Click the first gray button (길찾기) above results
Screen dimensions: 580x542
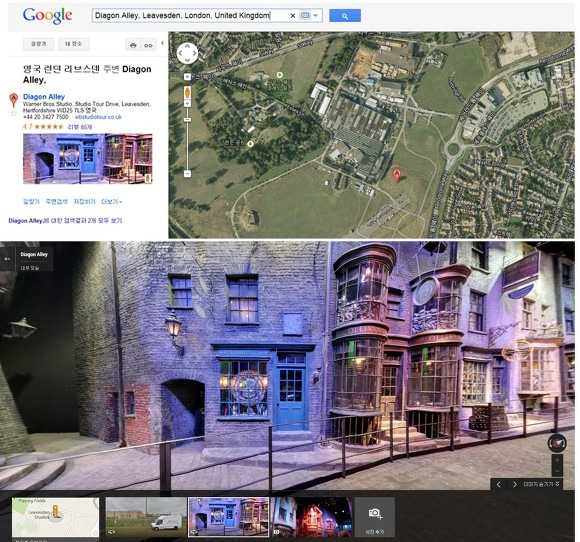pos(38,44)
